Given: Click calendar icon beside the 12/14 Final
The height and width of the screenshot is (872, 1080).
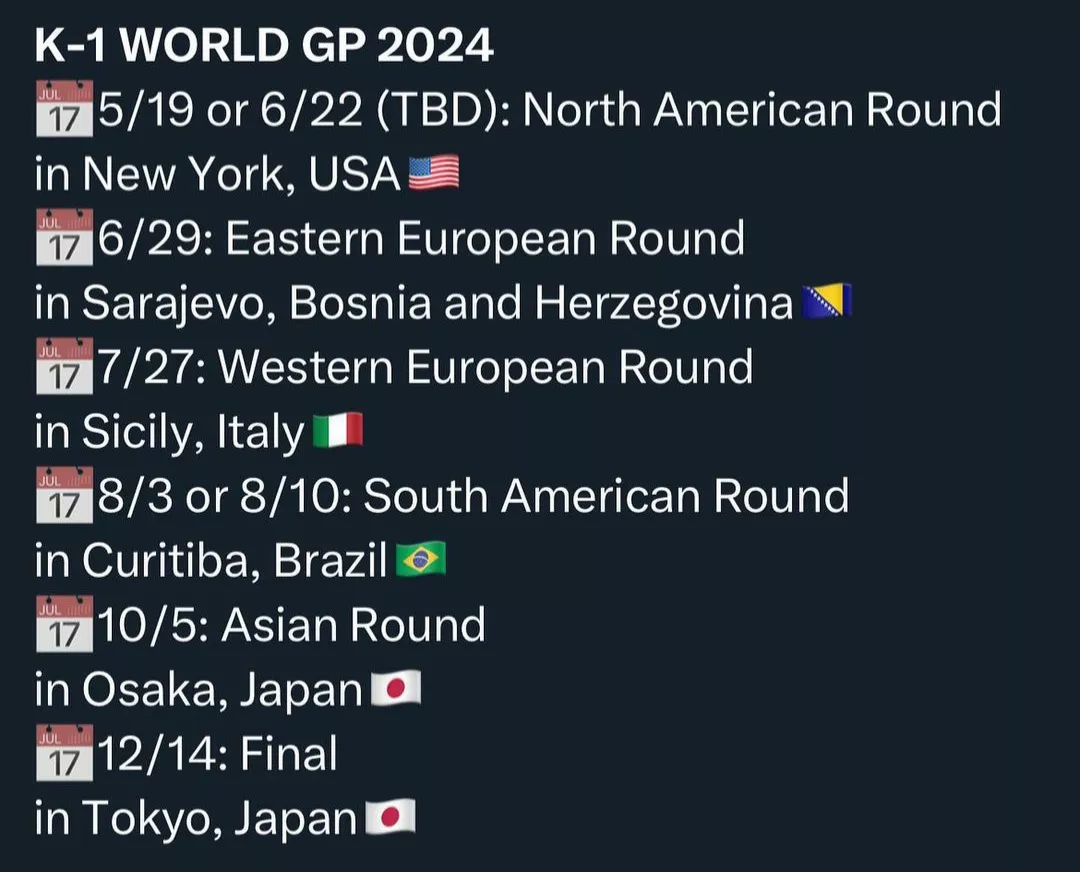Looking at the screenshot, I should (64, 754).
